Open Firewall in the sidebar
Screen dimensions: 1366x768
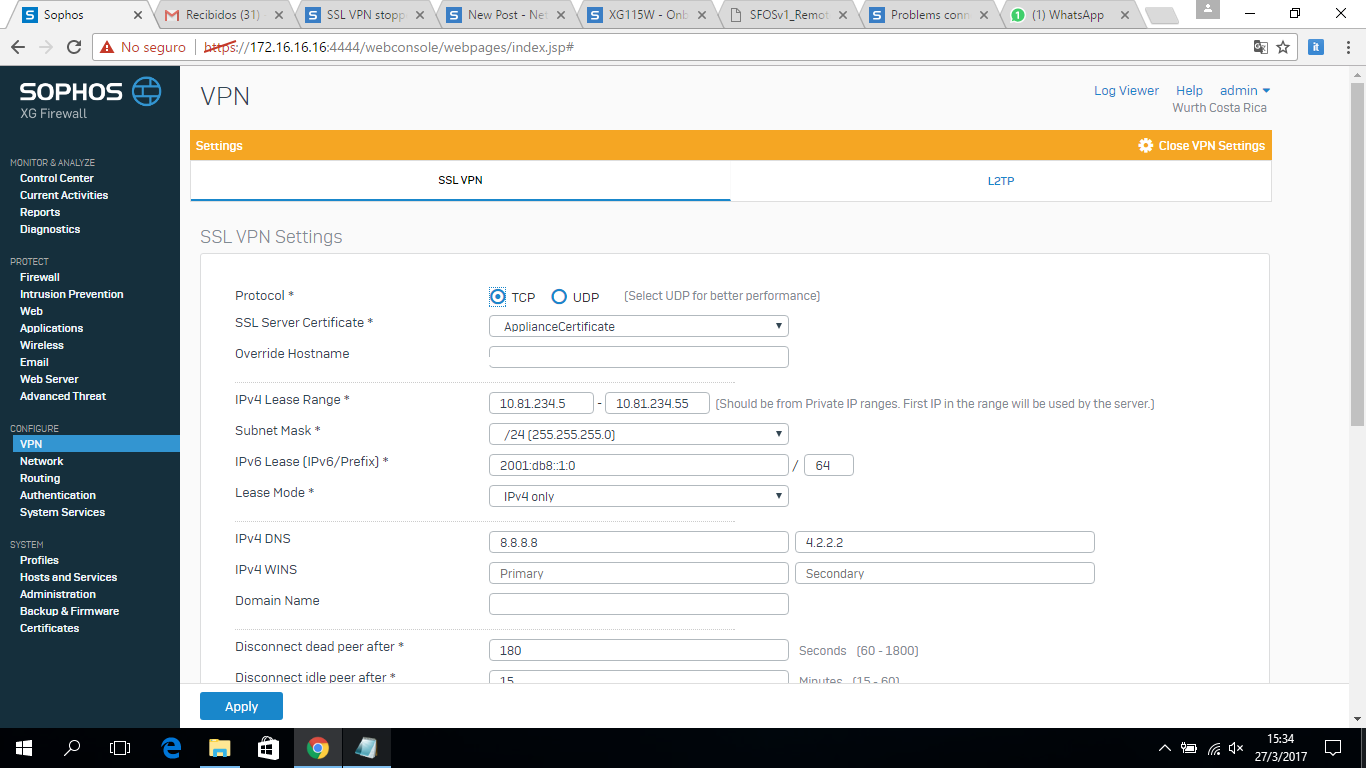click(40, 277)
